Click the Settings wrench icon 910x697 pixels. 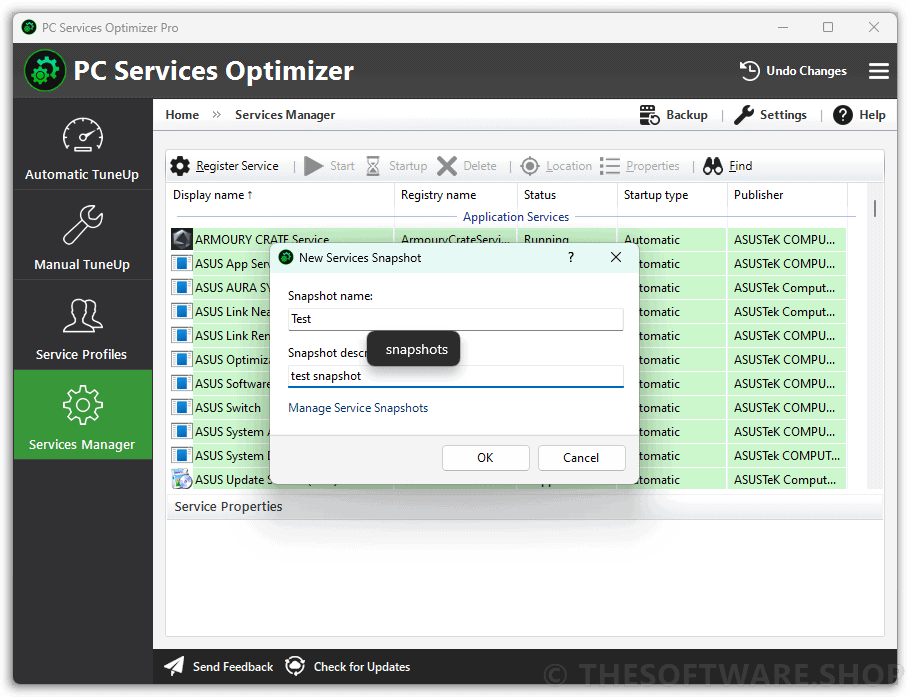(743, 115)
